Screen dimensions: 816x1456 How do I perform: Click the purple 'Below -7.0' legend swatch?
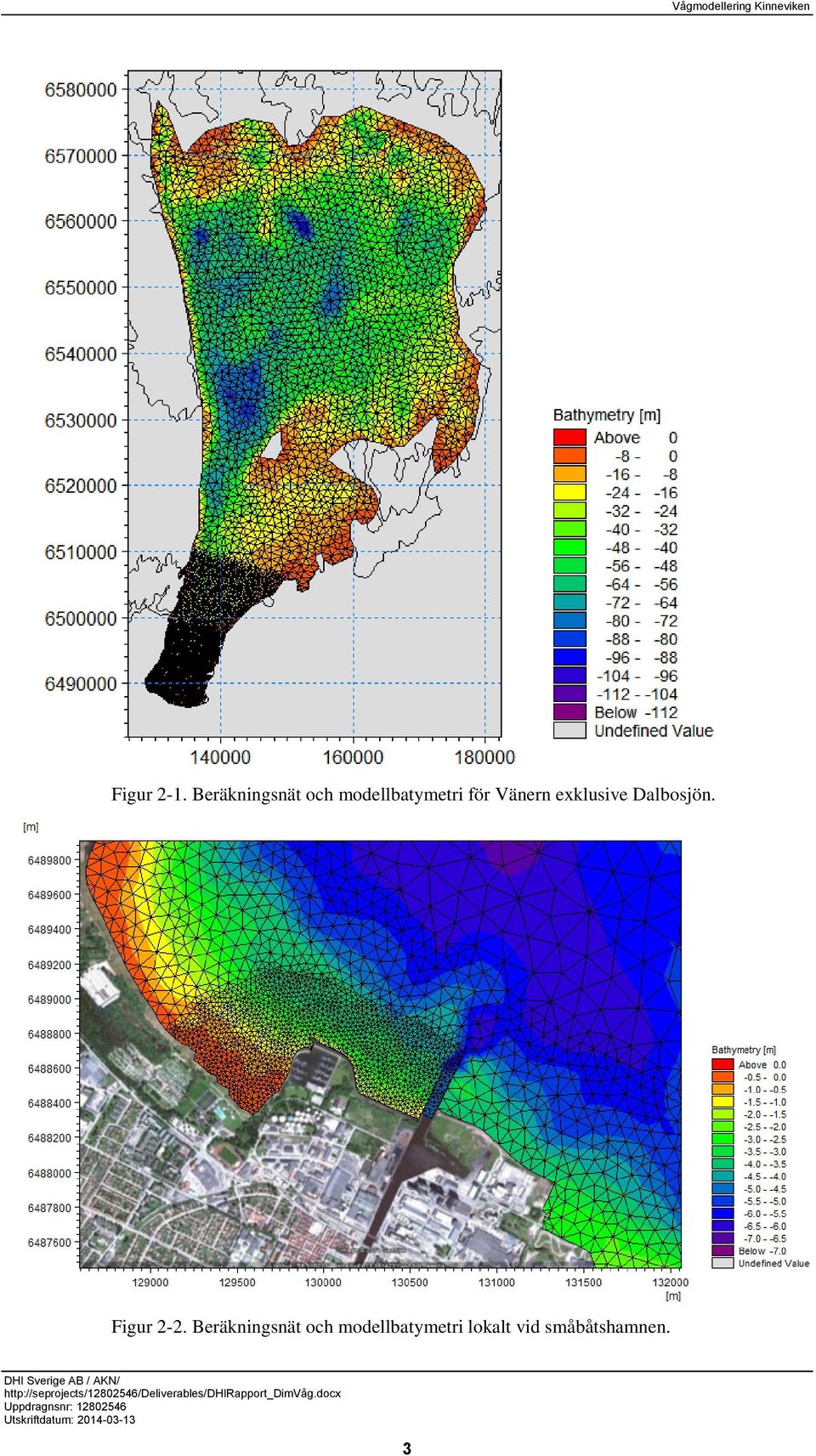(722, 1251)
